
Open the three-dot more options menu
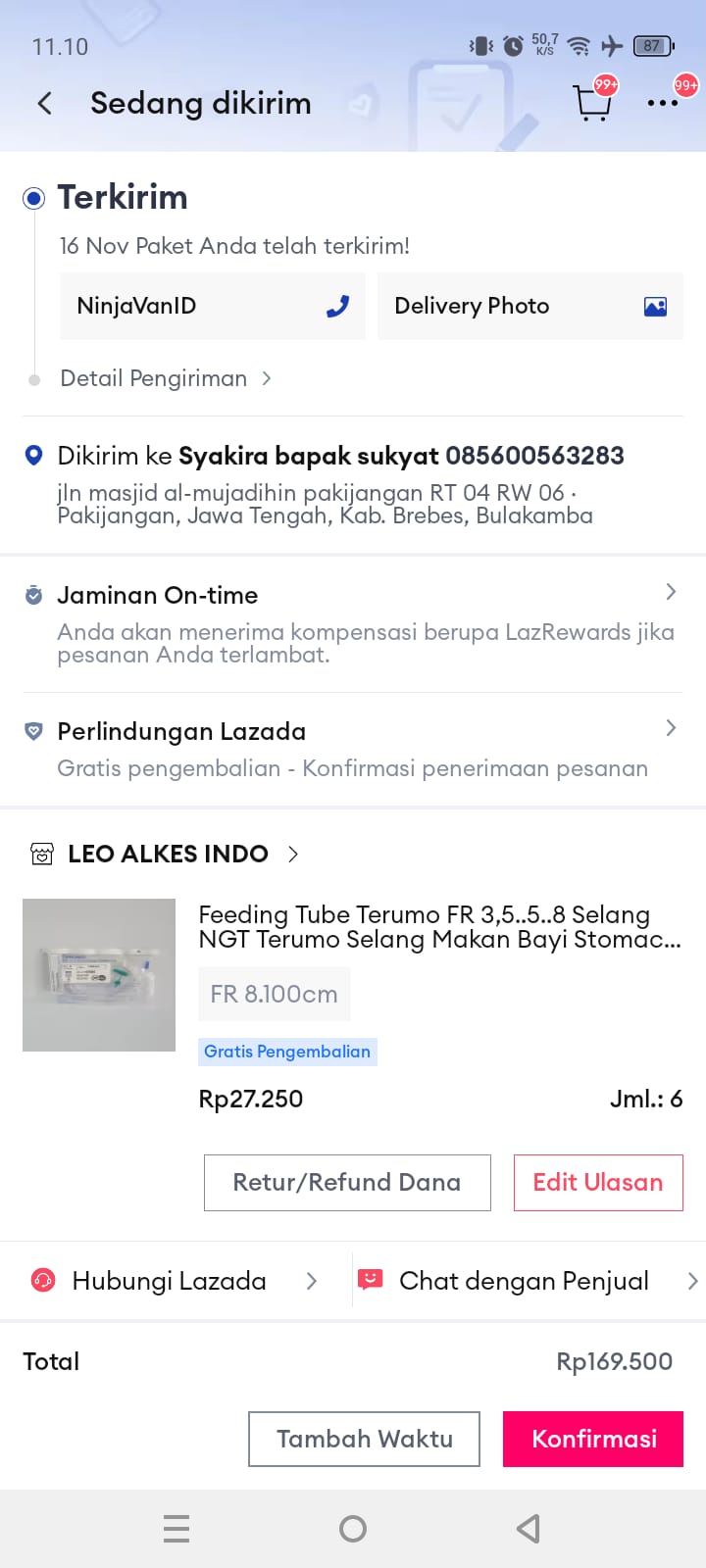662,103
